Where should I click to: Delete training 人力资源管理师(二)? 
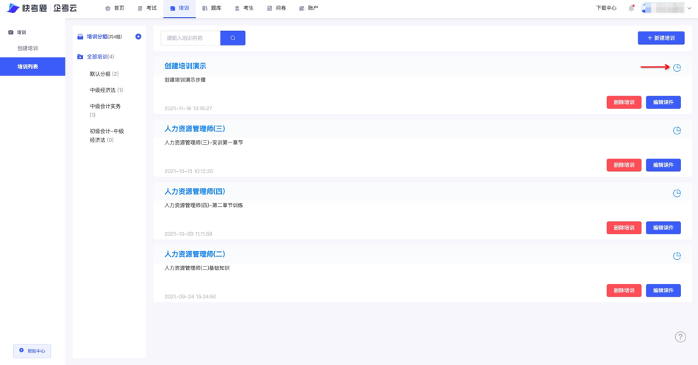[624, 291]
